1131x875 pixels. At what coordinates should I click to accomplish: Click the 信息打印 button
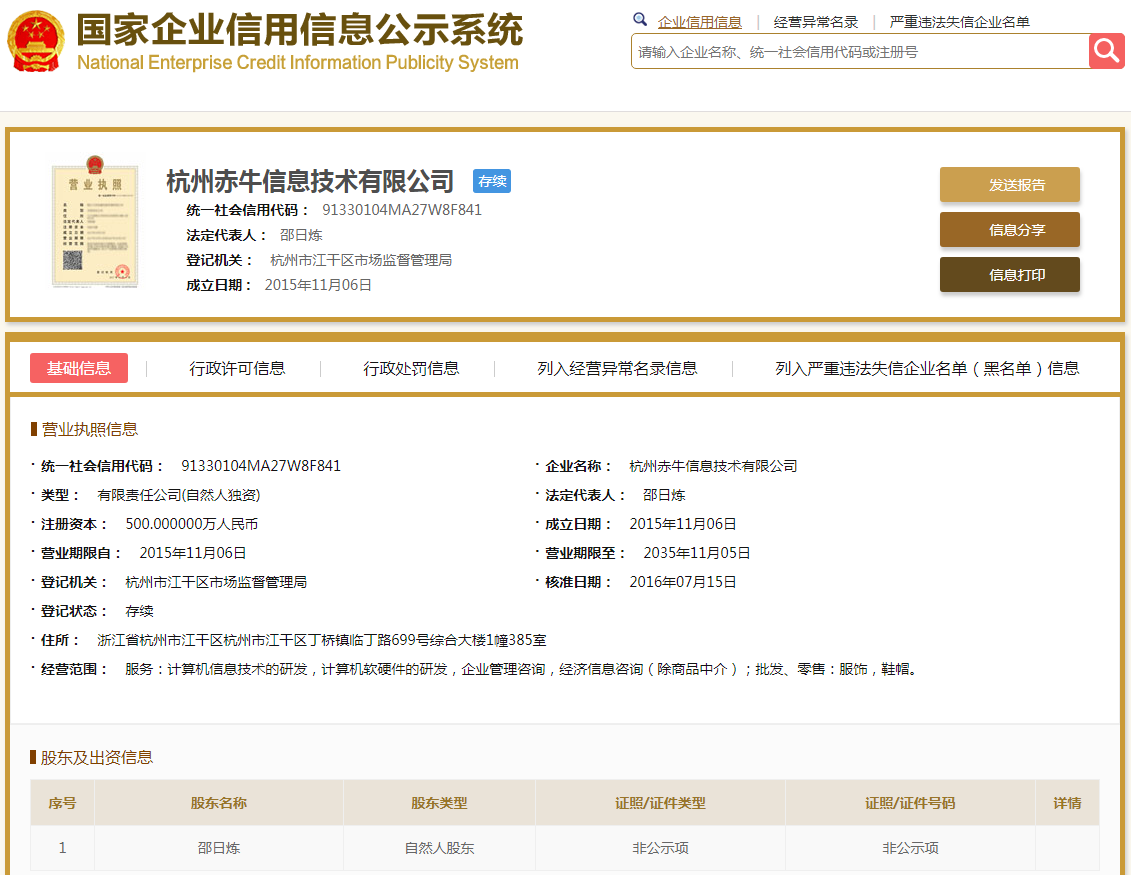(1009, 275)
